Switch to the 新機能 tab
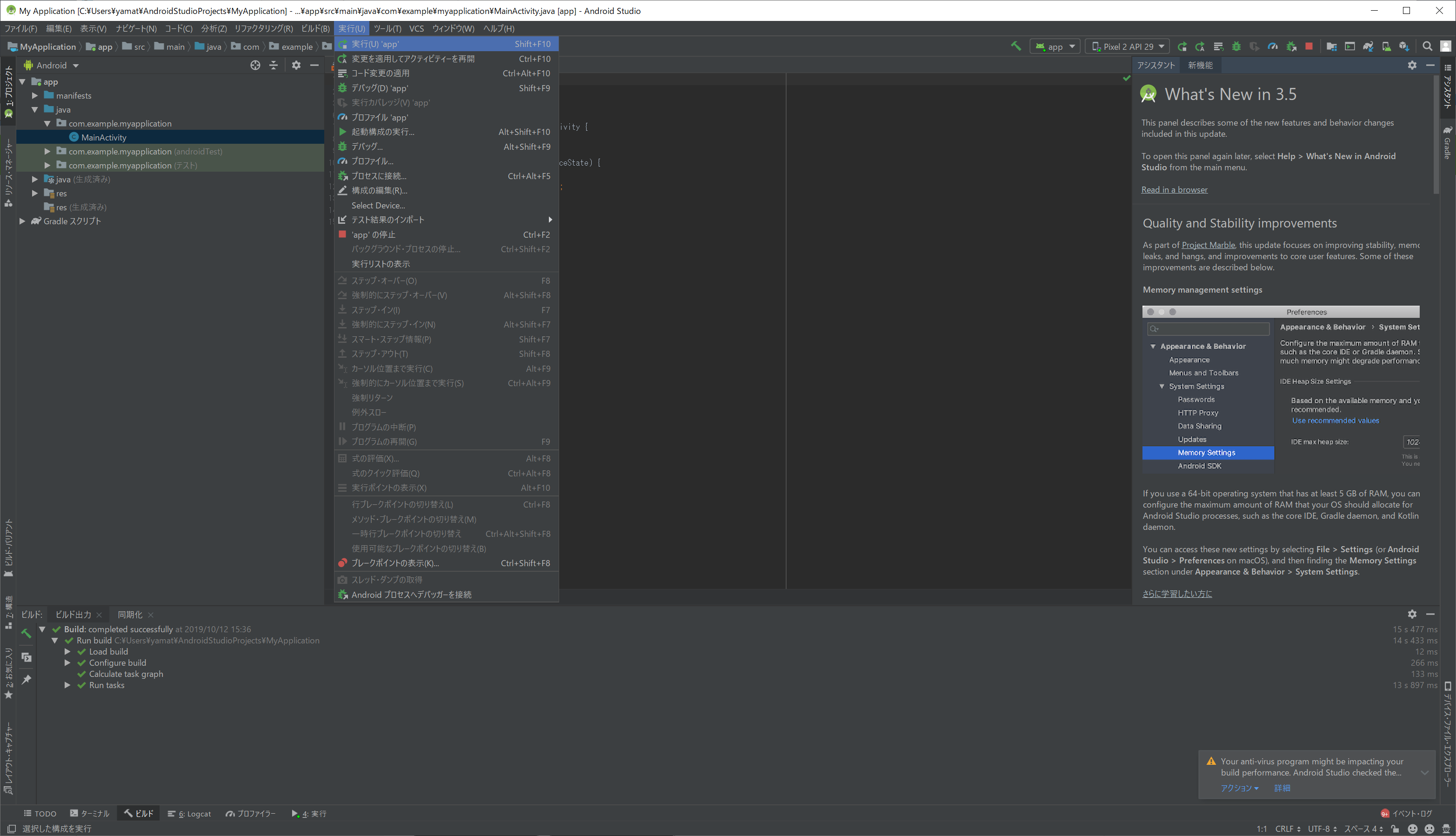Image resolution: width=1456 pixels, height=836 pixels. pyautogui.click(x=1200, y=66)
